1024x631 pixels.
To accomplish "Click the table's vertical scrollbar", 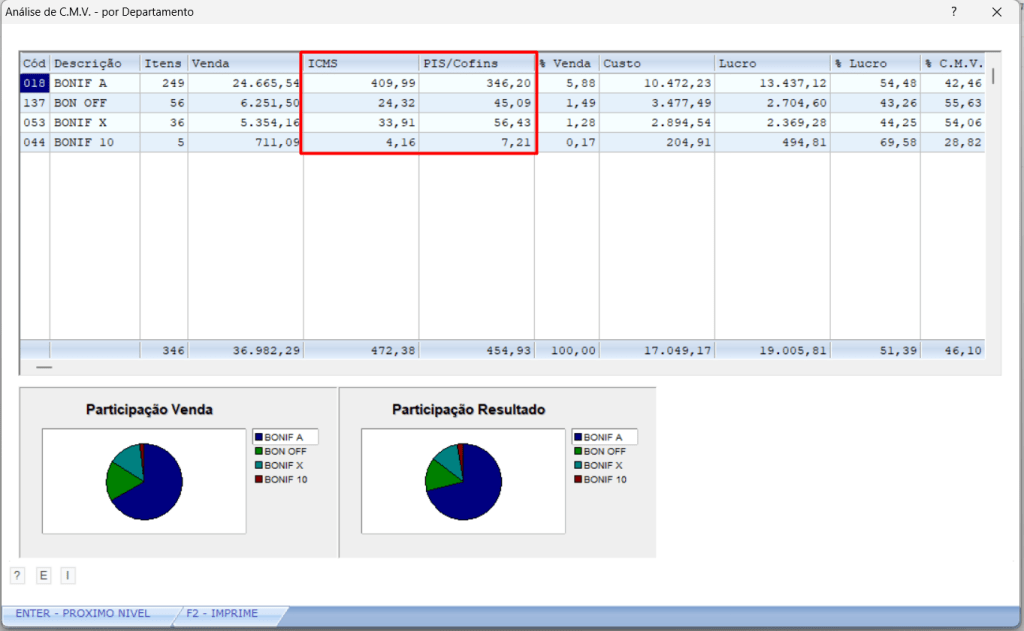I will (993, 76).
